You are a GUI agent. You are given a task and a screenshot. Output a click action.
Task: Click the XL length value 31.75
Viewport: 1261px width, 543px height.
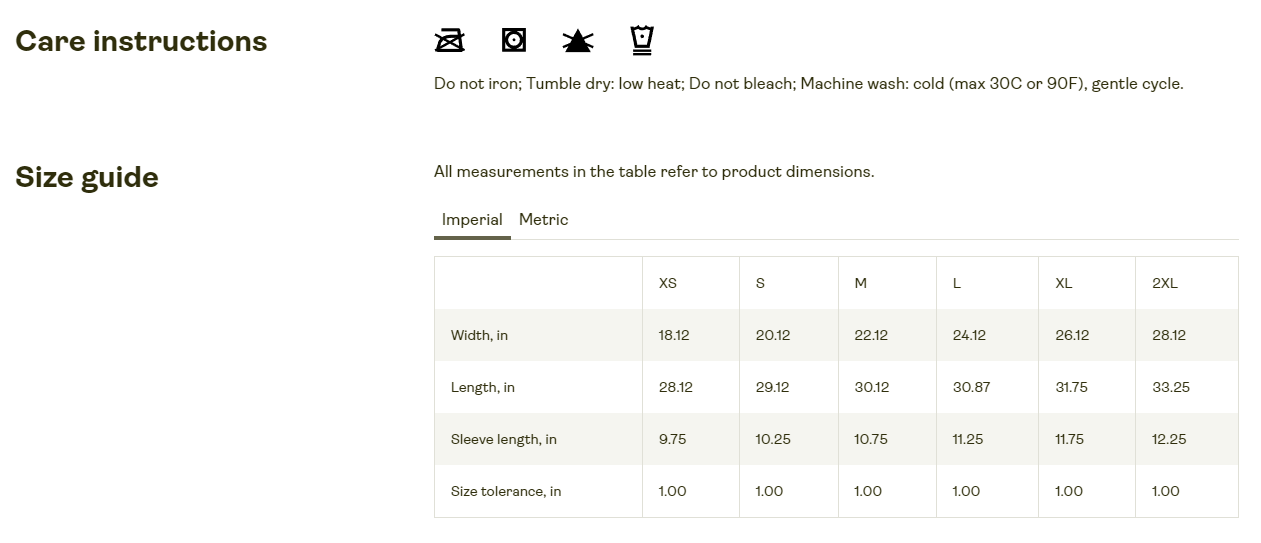click(x=1071, y=387)
